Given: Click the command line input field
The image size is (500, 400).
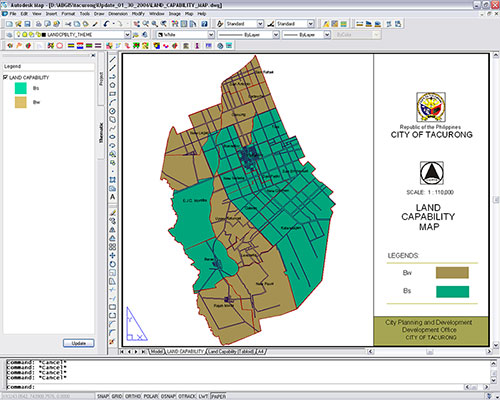Looking at the screenshot, I should [235, 387].
